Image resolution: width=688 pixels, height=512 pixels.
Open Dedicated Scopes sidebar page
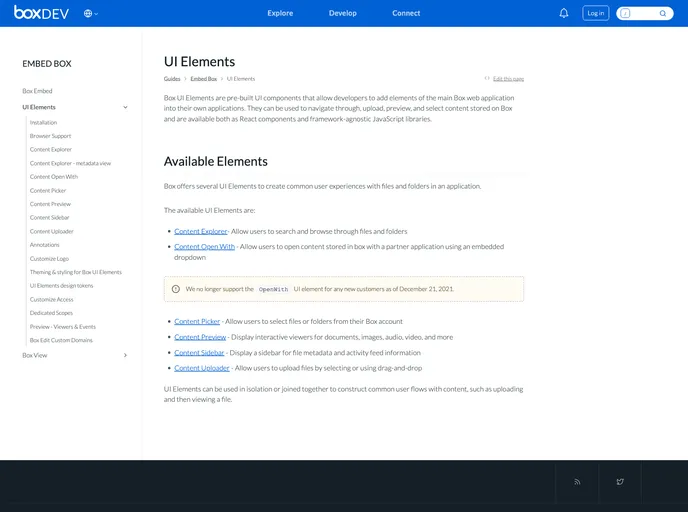[51, 313]
